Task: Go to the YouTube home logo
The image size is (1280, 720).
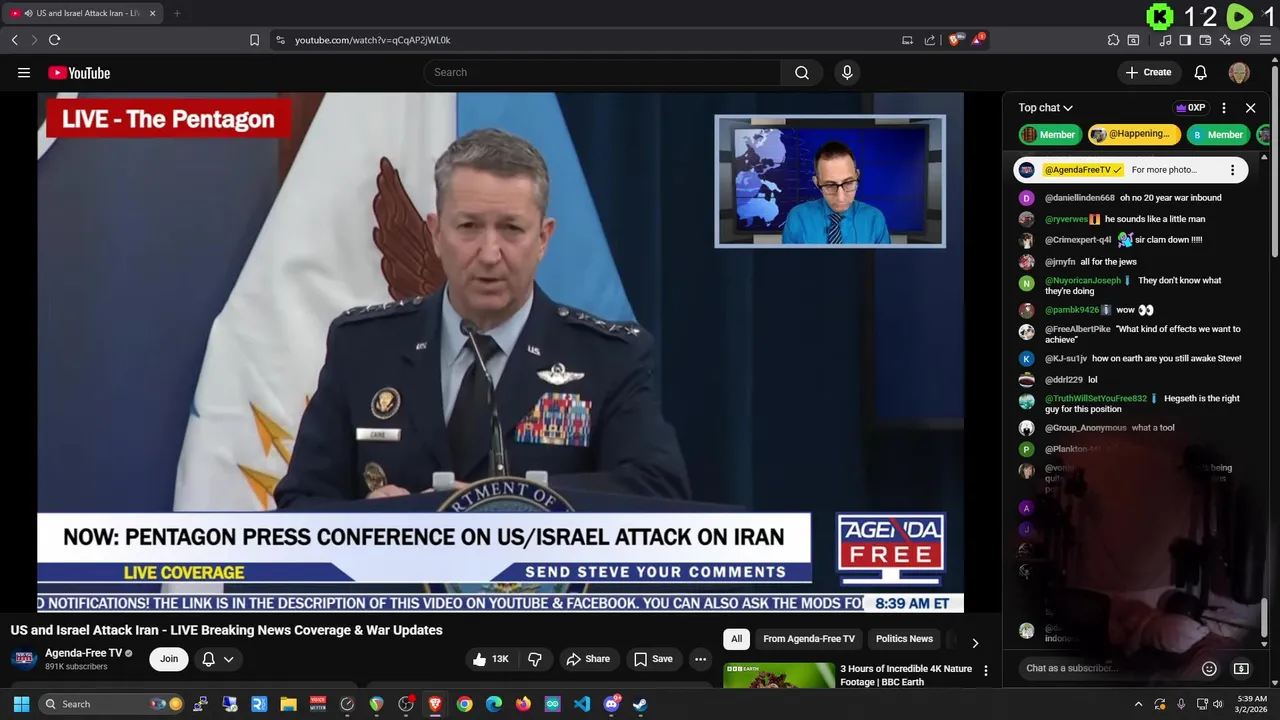Action: pos(79,73)
